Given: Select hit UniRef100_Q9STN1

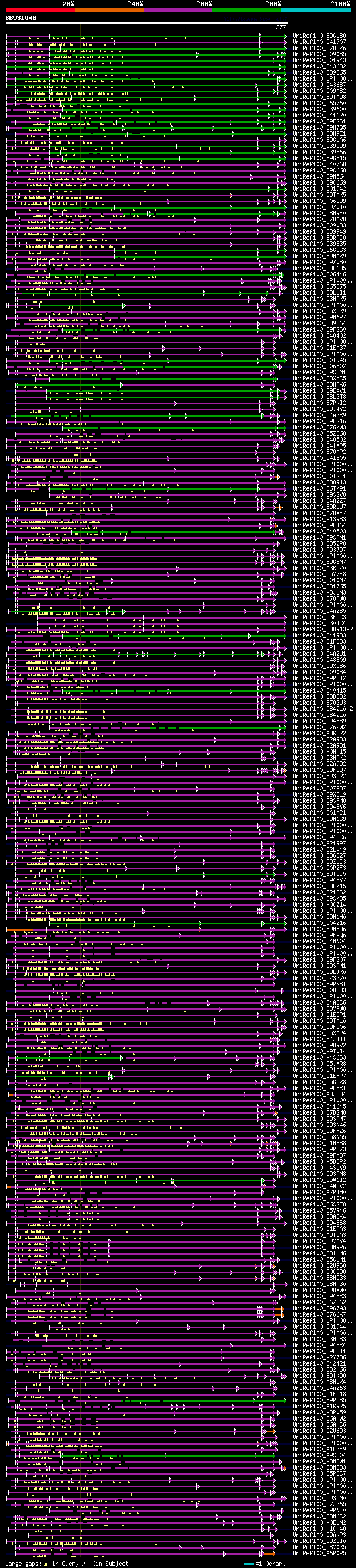Looking at the screenshot, I should coord(319,537).
